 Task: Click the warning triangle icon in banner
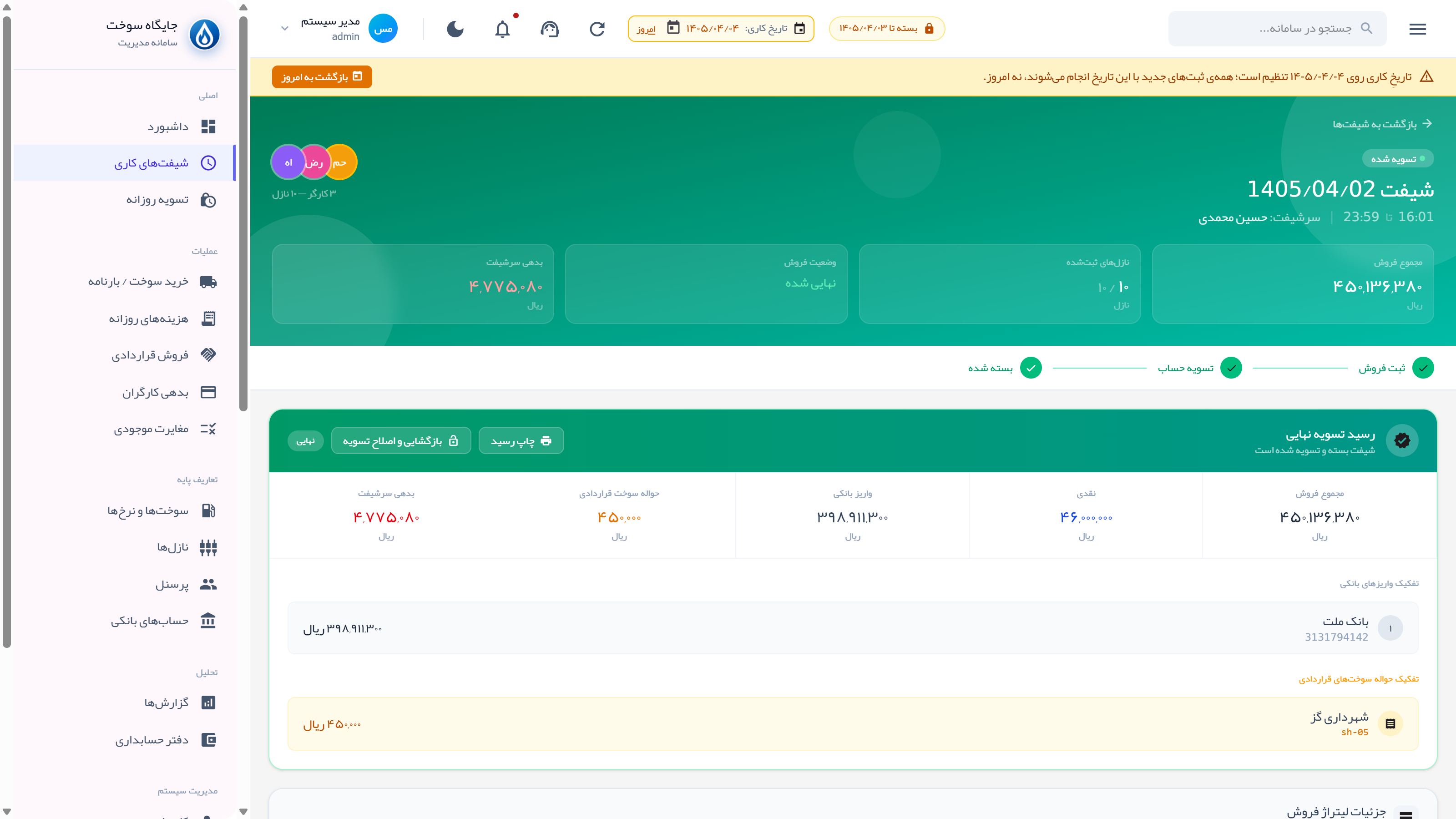[x=1426, y=77]
